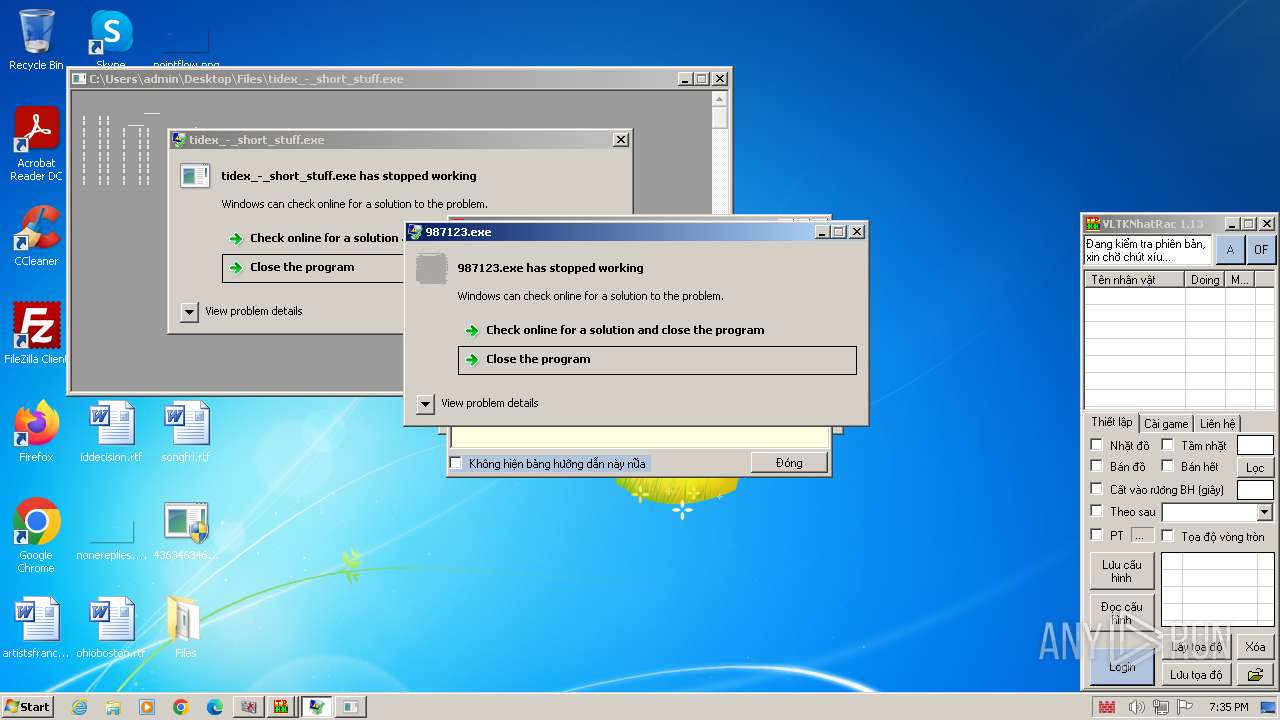Switch to the Cài game tab
The height and width of the screenshot is (720, 1280).
[x=1166, y=424]
